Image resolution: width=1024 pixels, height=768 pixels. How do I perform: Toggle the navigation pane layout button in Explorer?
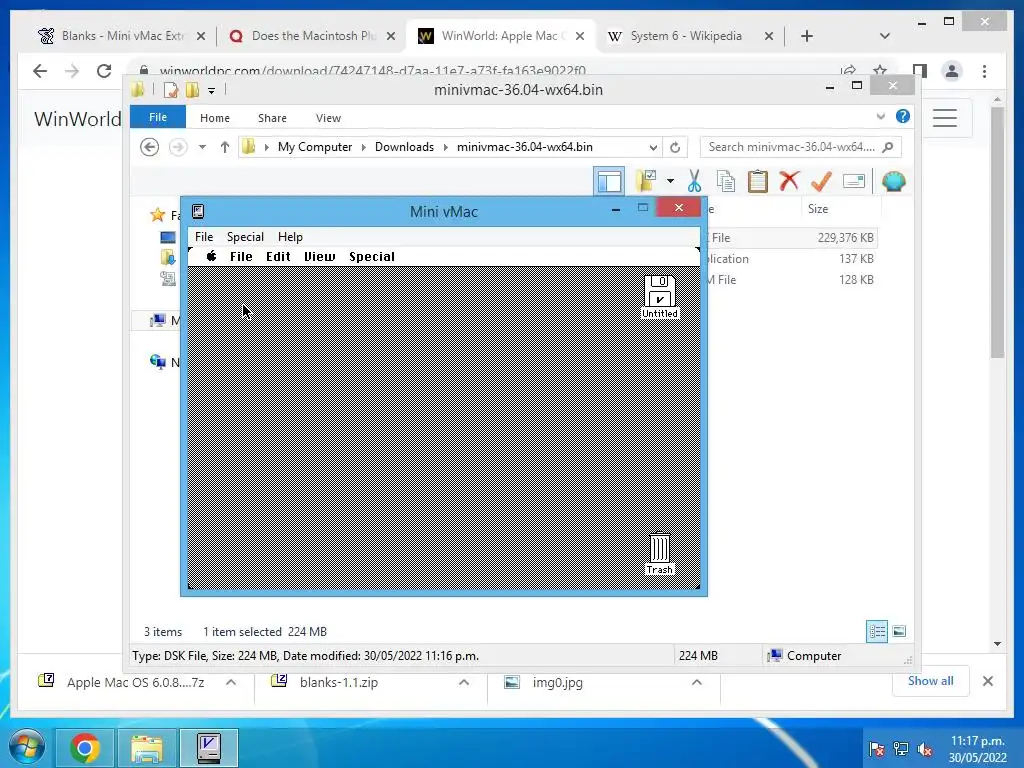pyautogui.click(x=609, y=182)
